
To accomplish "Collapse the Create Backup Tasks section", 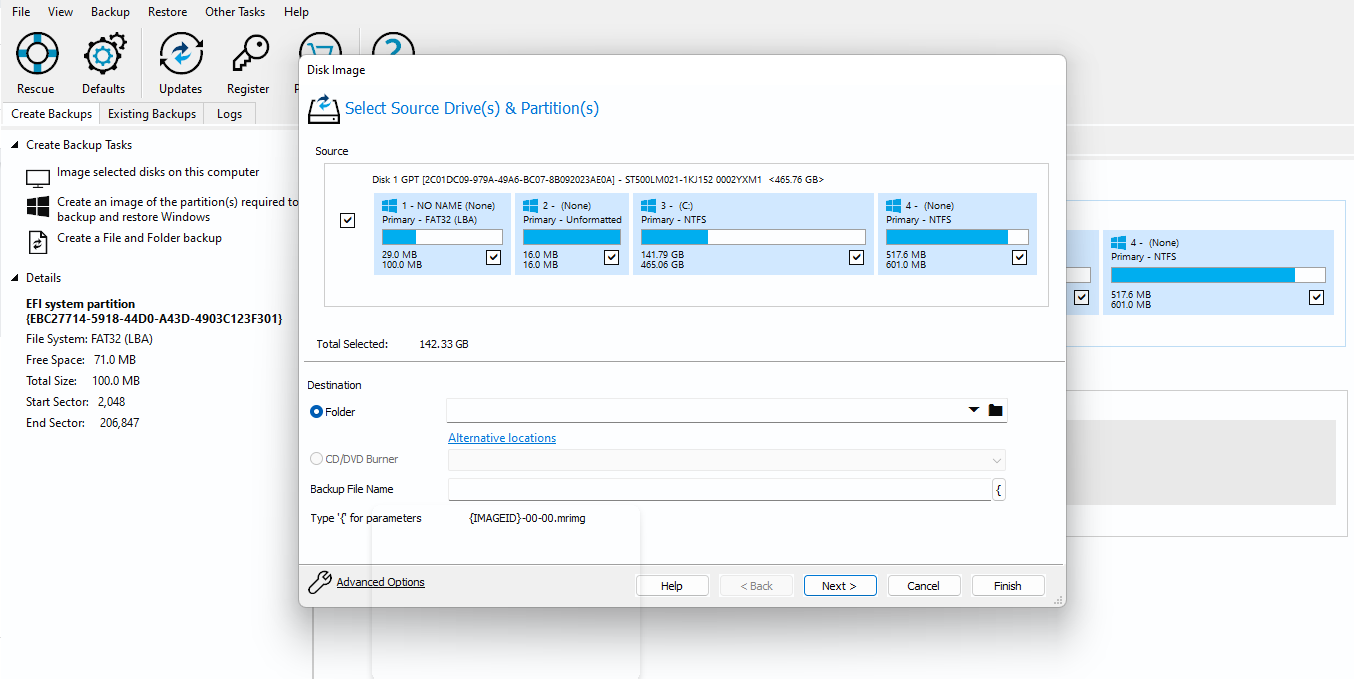I will click(x=15, y=145).
